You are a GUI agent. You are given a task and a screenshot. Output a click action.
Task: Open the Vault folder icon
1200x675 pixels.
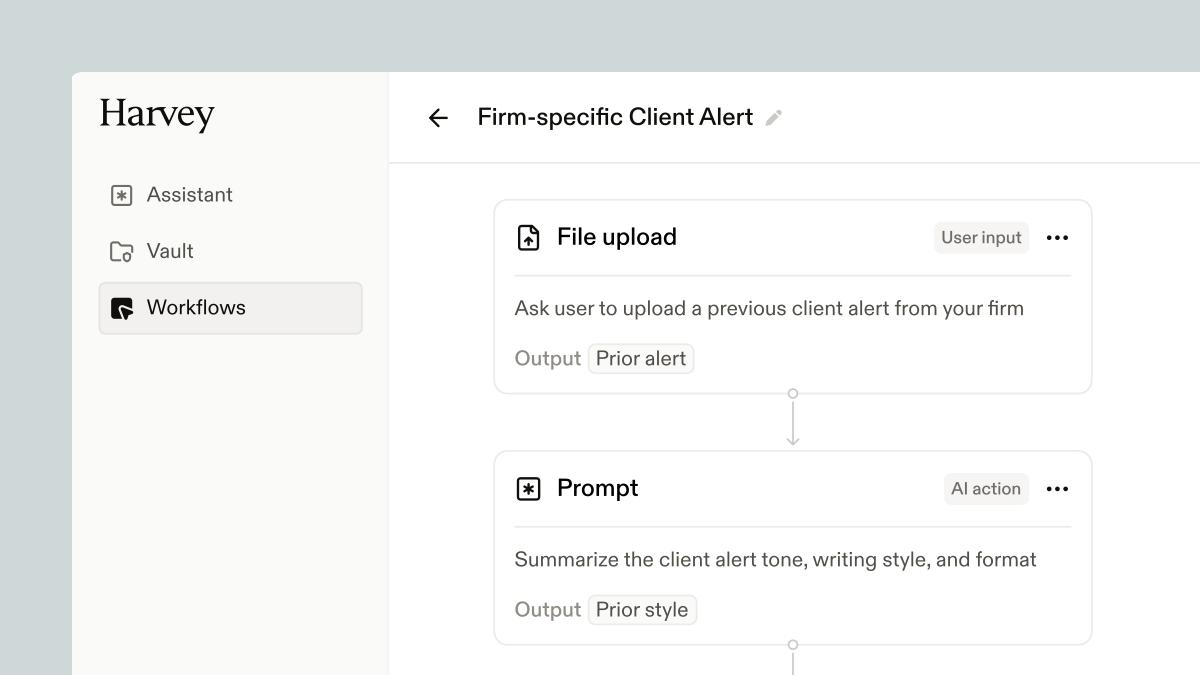pyautogui.click(x=120, y=251)
